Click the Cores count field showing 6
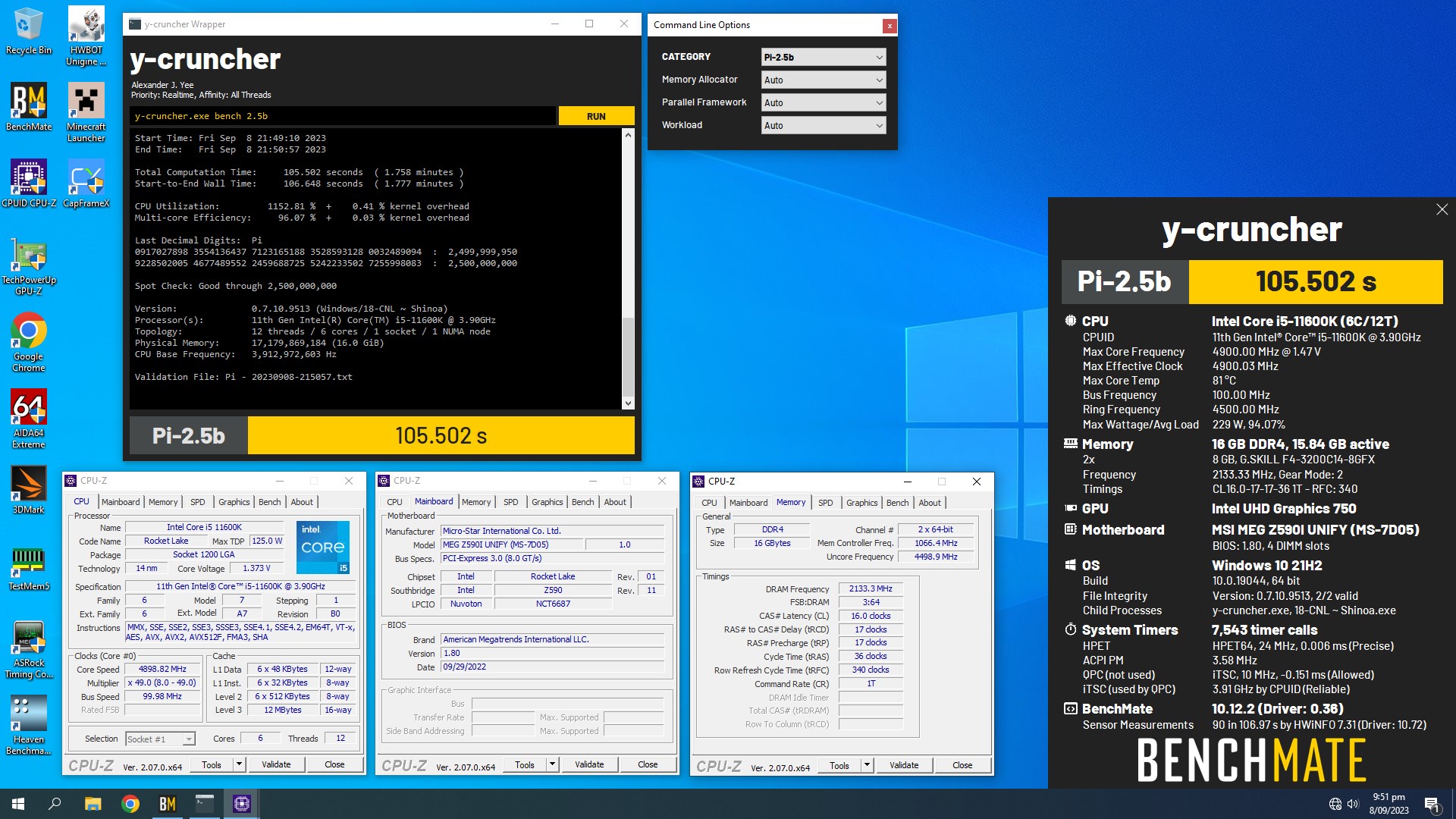Image resolution: width=1456 pixels, height=819 pixels. coord(260,738)
